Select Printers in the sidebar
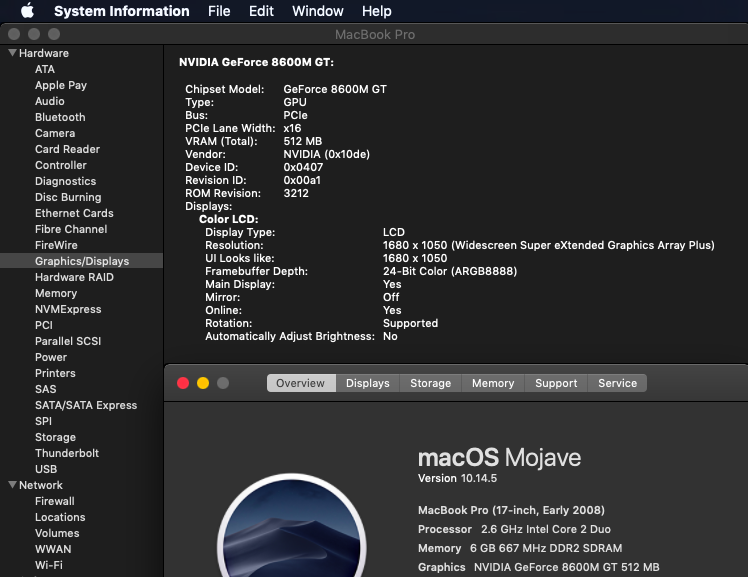Image resolution: width=748 pixels, height=577 pixels. (55, 373)
